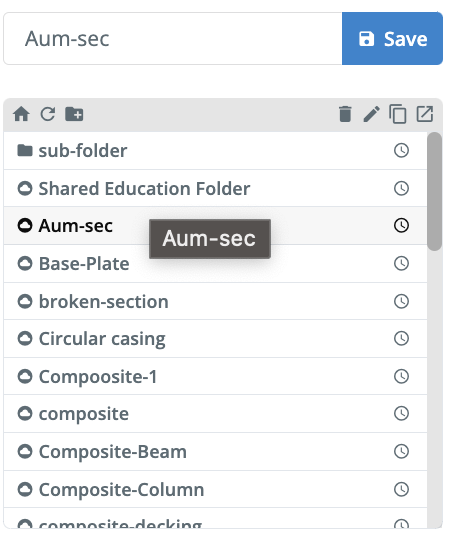This screenshot has width=452, height=536.
Task: Open the Shared Education Folder
Action: 215,188
